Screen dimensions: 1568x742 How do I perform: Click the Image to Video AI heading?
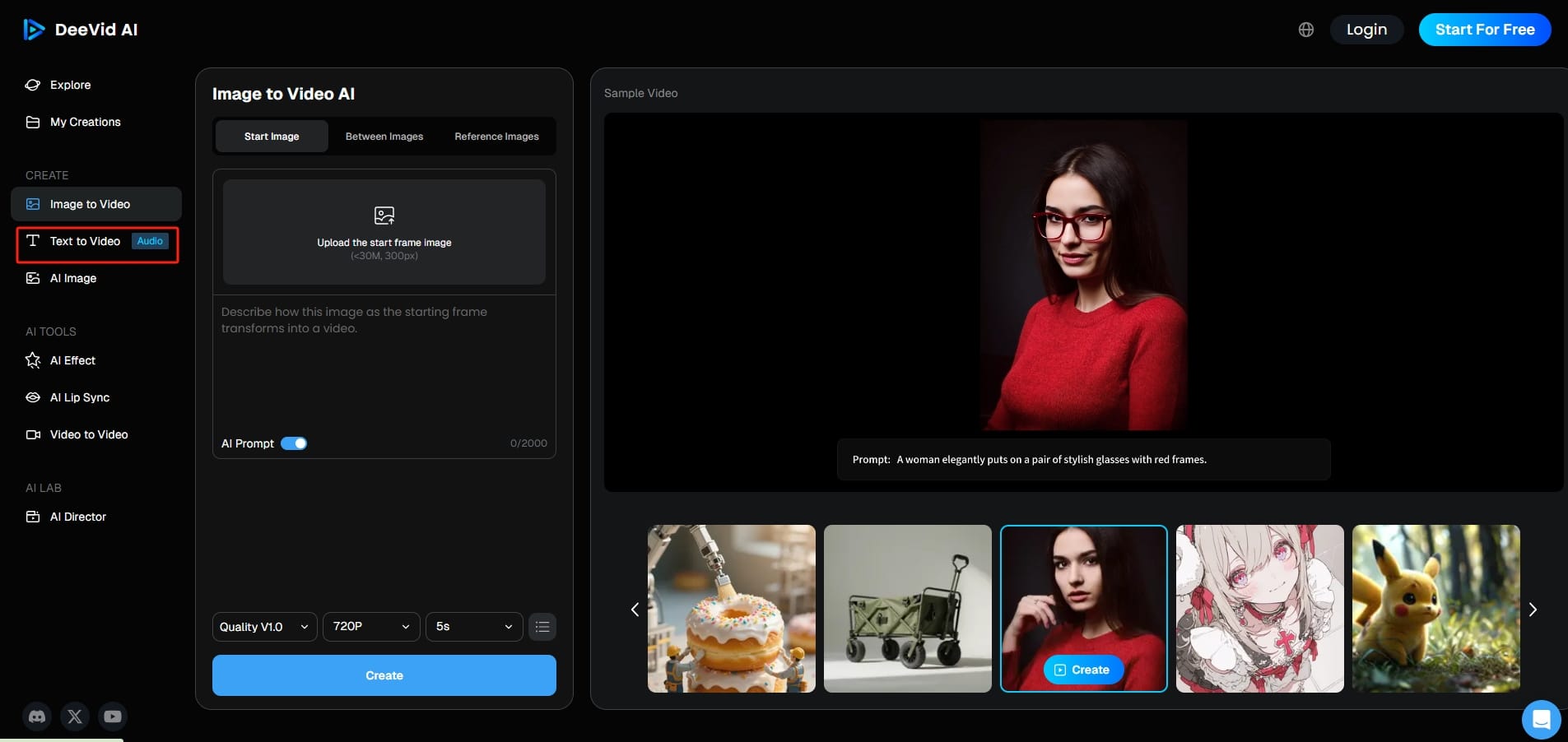(283, 94)
